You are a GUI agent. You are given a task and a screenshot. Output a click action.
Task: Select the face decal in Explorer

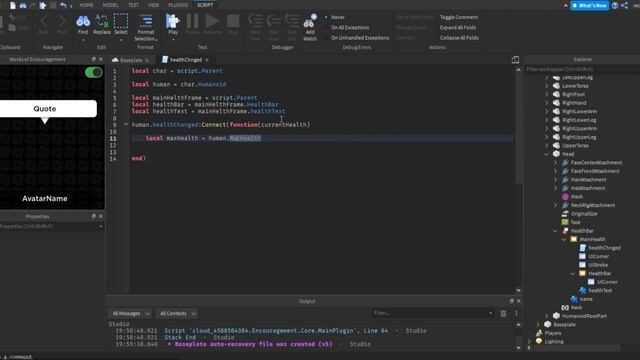point(571,222)
